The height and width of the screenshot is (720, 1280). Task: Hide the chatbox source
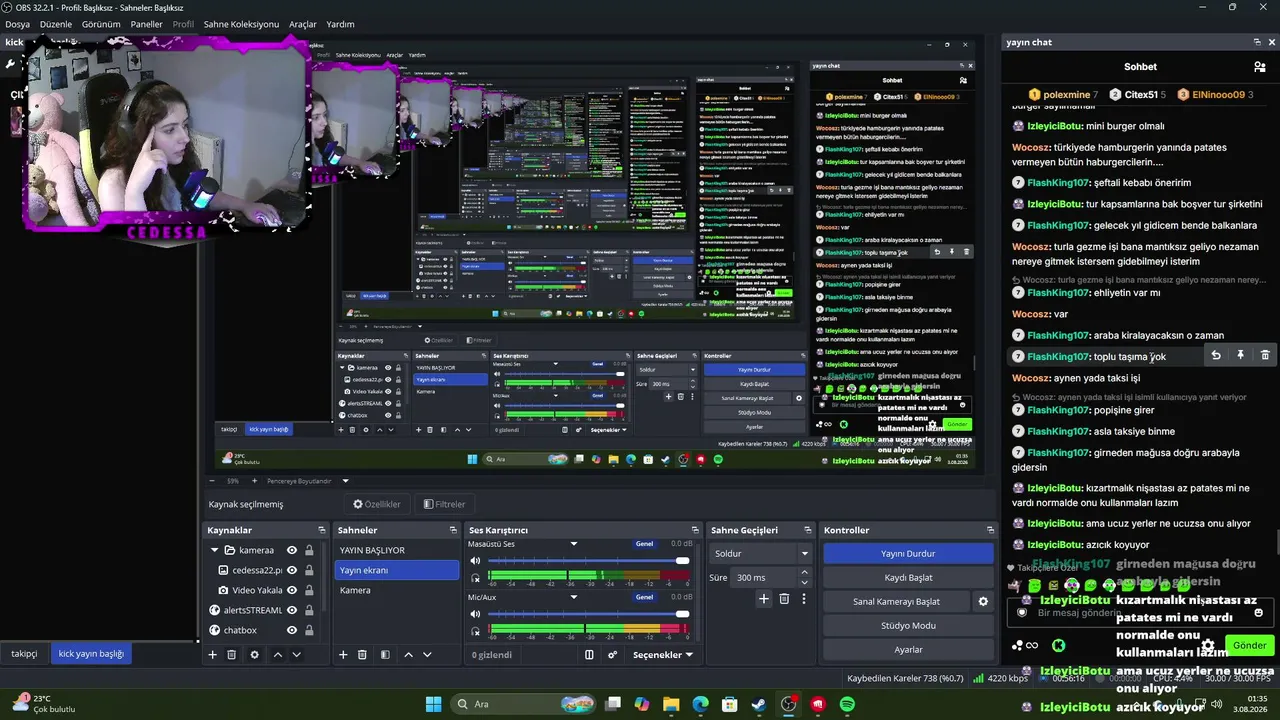click(x=292, y=630)
